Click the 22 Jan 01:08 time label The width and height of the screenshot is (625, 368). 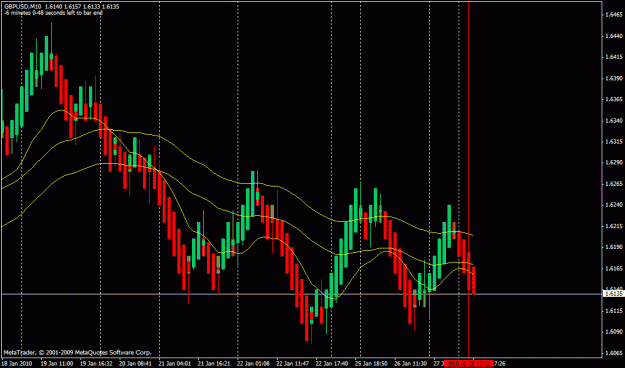[254, 364]
